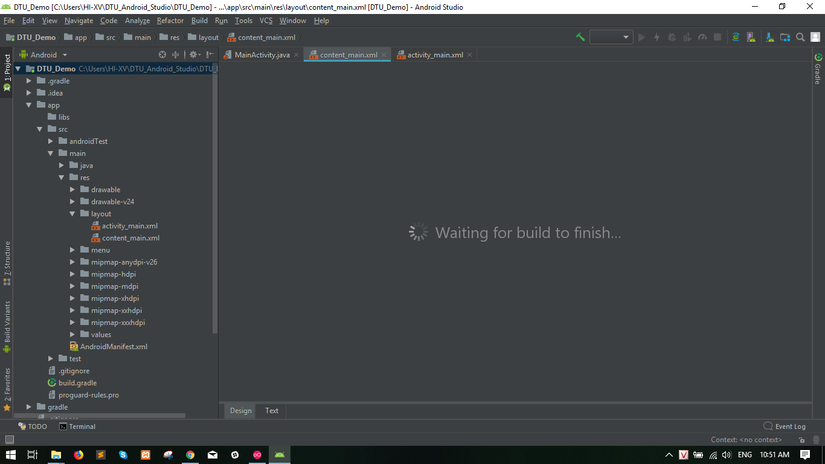This screenshot has height=464, width=825.
Task: Click Hide Project panel icon
Action: point(209,55)
